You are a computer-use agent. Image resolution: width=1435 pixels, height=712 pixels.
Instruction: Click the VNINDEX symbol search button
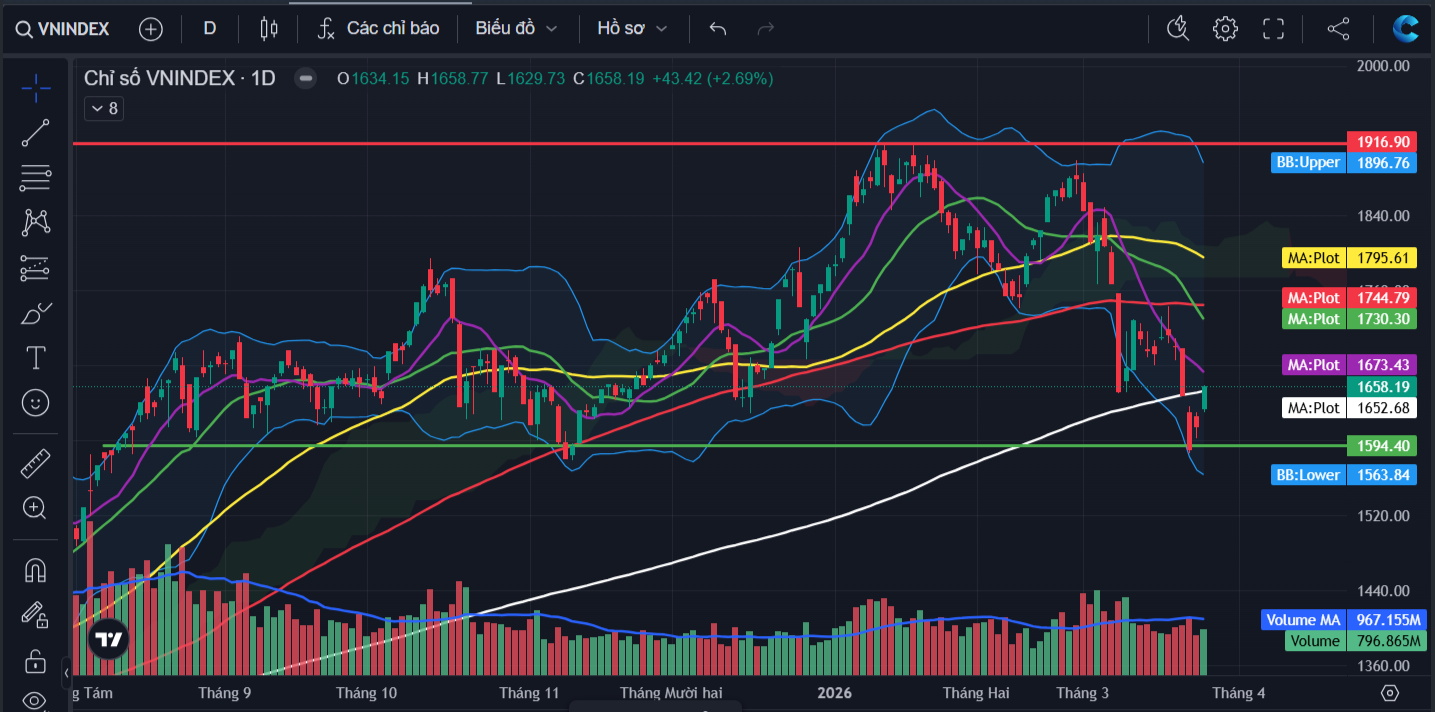(x=63, y=29)
